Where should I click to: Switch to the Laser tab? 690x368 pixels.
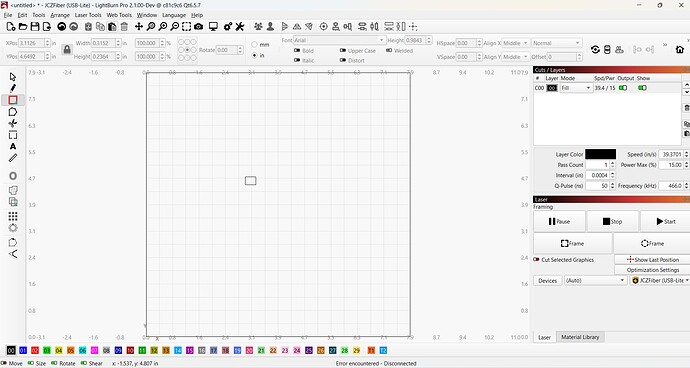coord(544,337)
